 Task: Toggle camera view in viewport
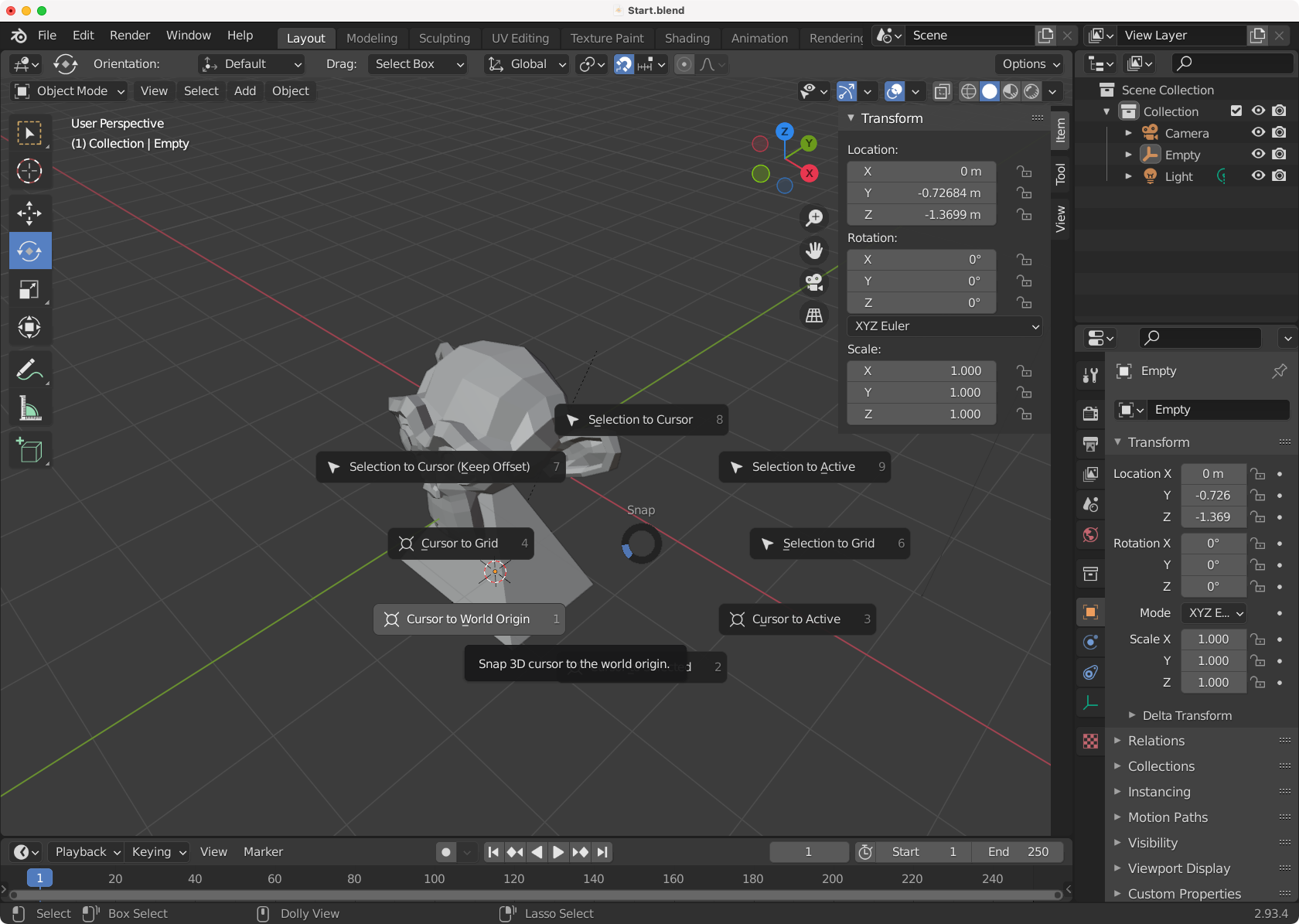coord(814,283)
